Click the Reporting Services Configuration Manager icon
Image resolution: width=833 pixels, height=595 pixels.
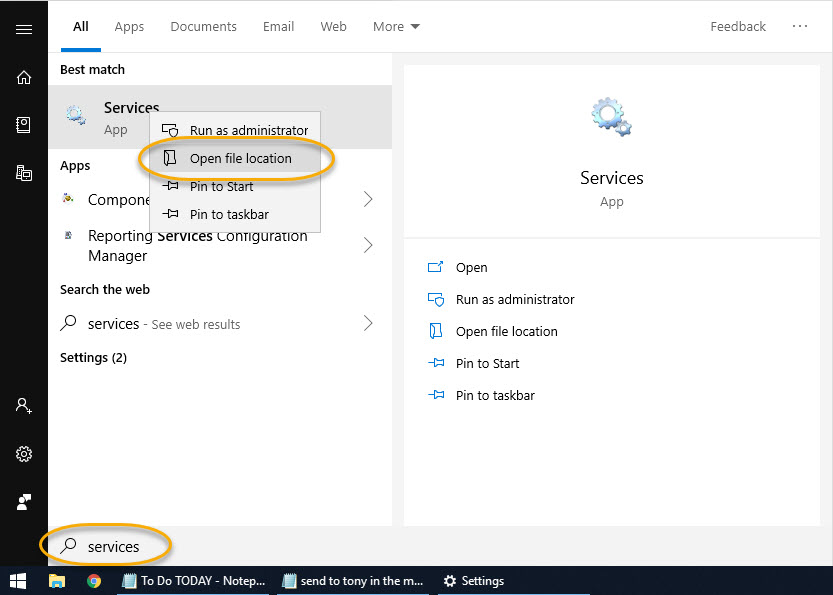[x=68, y=235]
